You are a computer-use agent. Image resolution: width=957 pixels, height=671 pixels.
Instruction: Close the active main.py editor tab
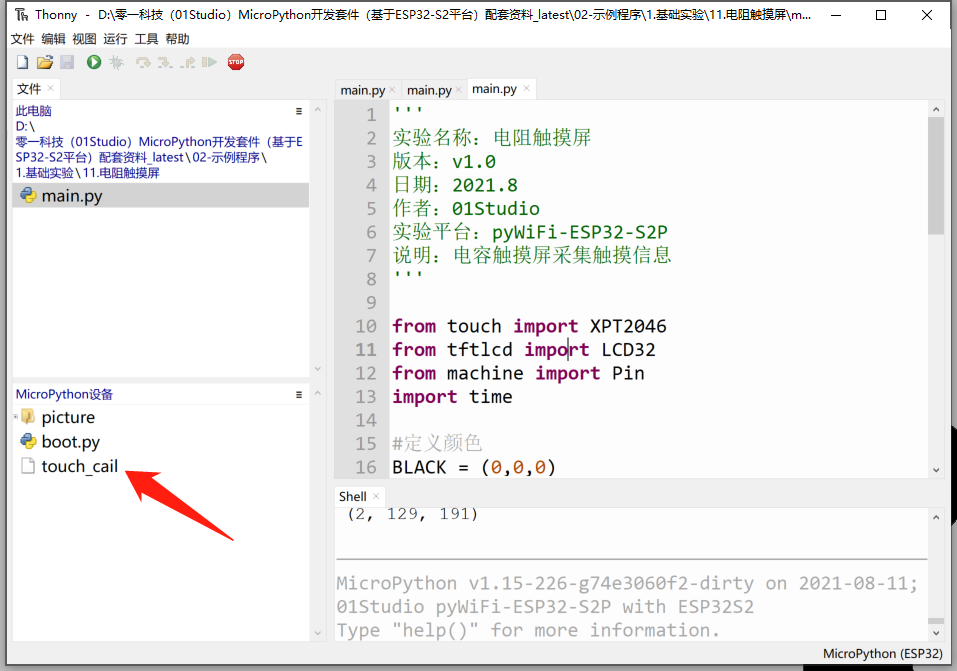tap(527, 90)
